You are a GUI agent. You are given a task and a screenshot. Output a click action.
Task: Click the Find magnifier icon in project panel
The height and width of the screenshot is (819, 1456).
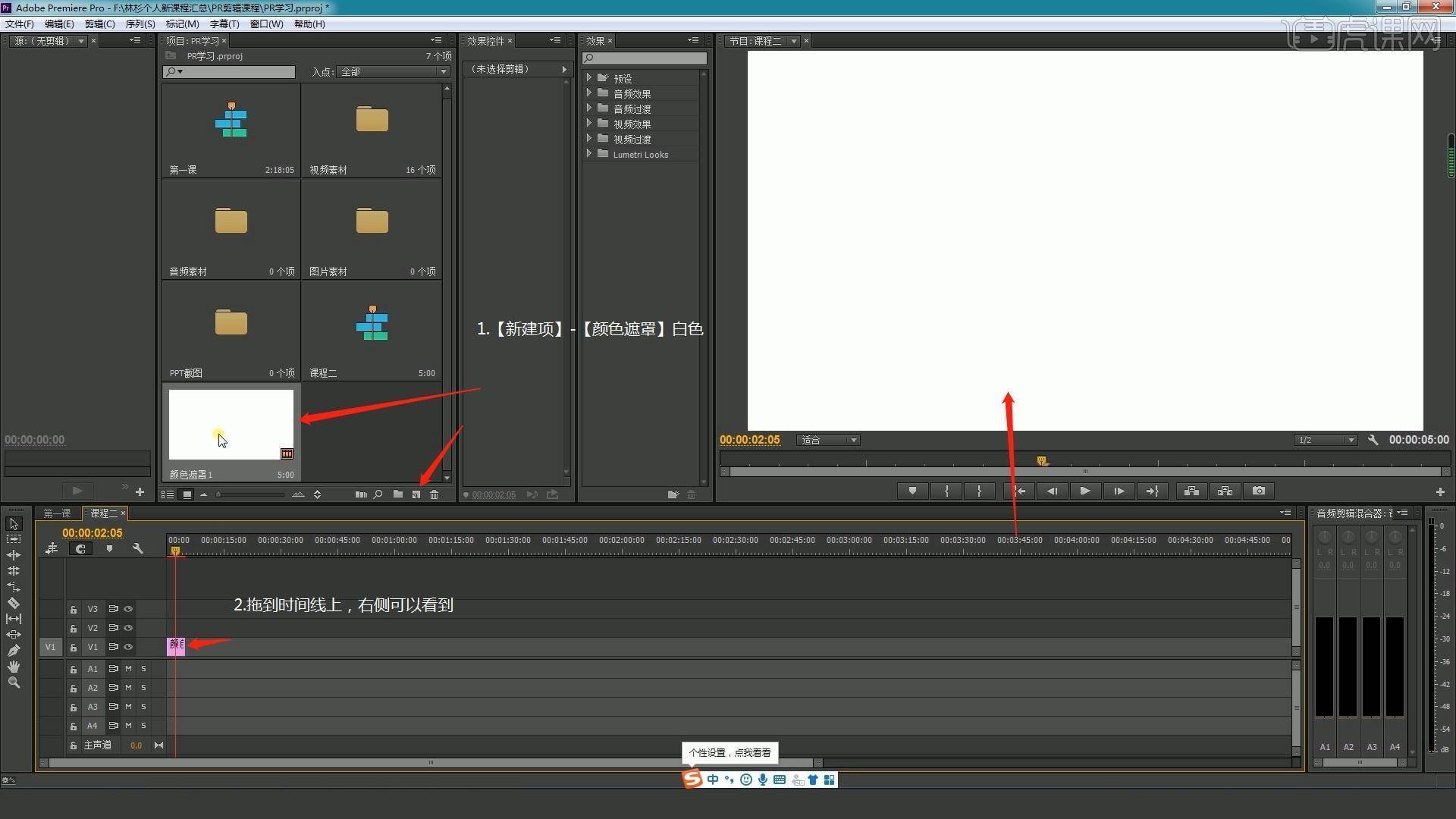pyautogui.click(x=378, y=494)
